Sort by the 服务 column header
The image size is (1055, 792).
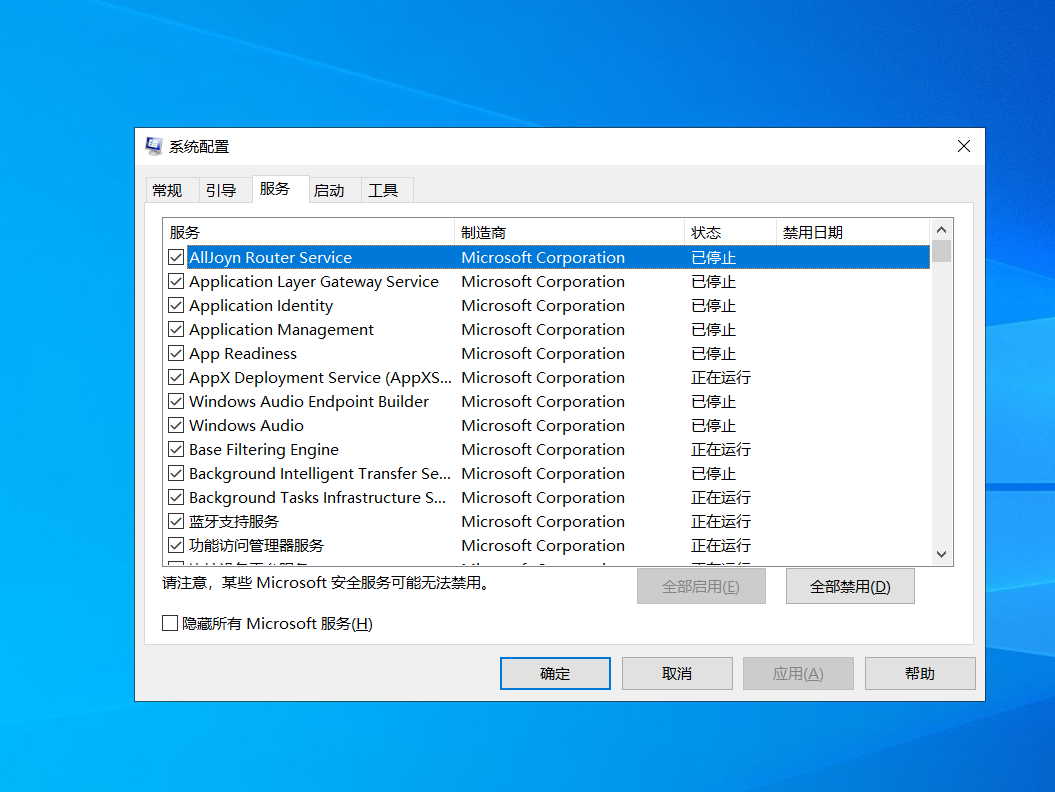[x=309, y=232]
